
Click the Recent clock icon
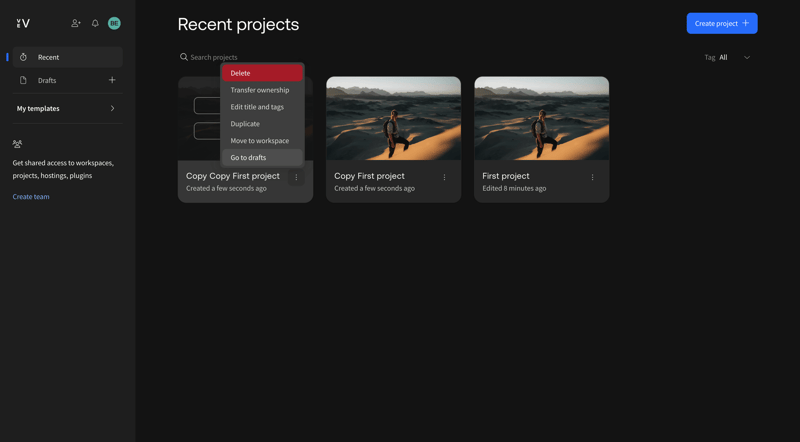tap(23, 57)
